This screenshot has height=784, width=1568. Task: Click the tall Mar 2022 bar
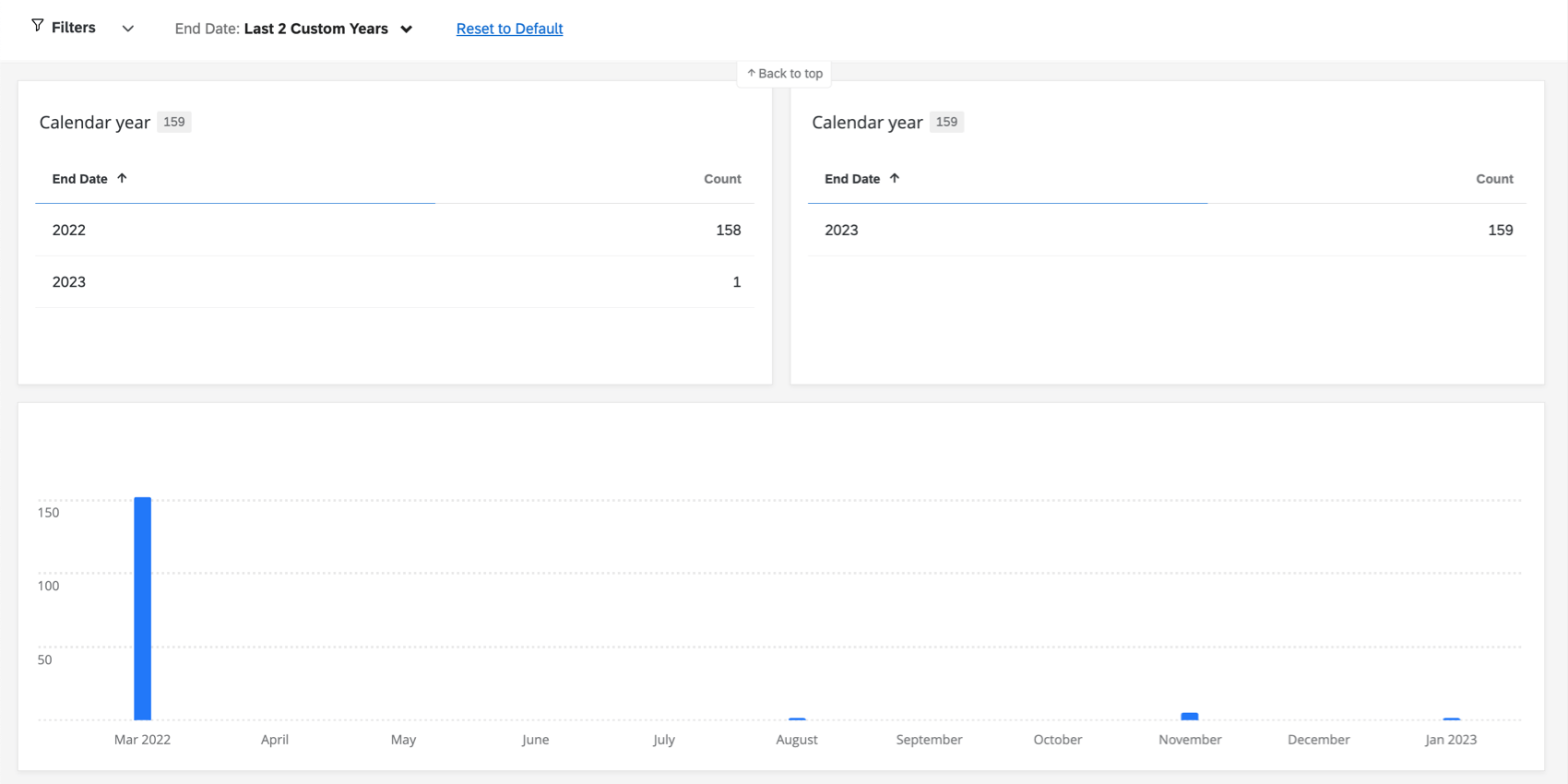142,609
